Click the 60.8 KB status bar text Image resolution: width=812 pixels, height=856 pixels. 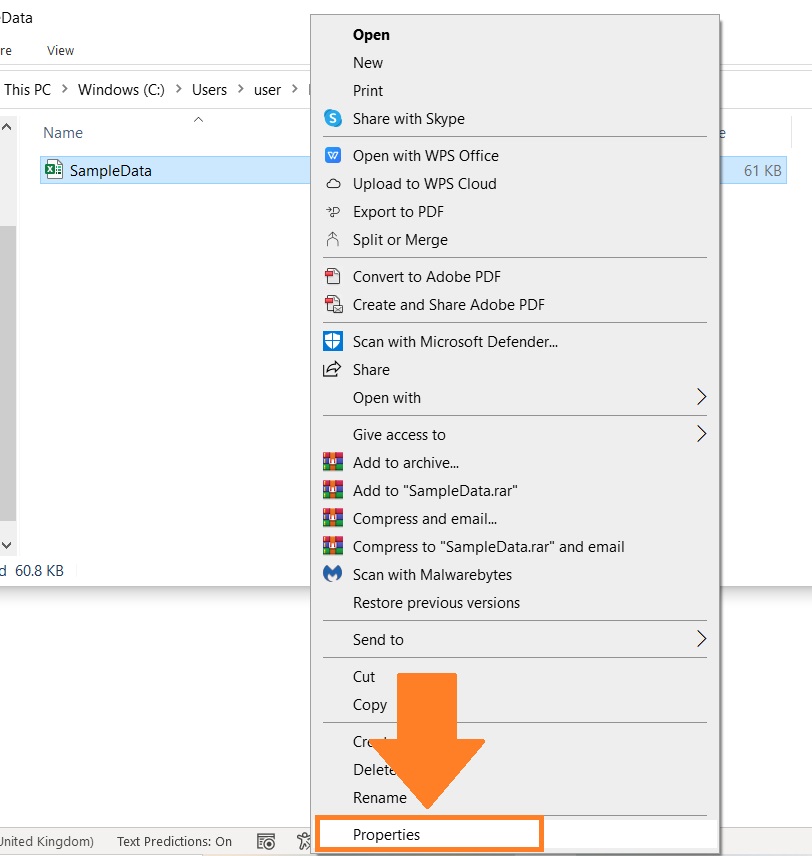[x=39, y=570]
